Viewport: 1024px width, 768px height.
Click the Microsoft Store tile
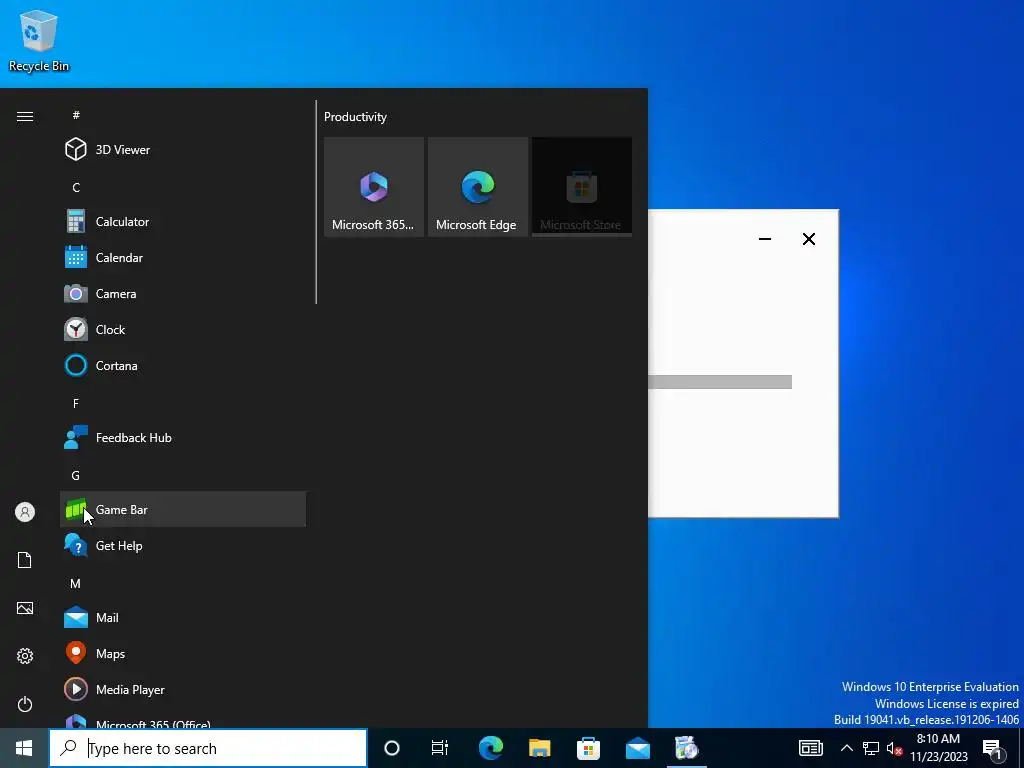click(582, 187)
